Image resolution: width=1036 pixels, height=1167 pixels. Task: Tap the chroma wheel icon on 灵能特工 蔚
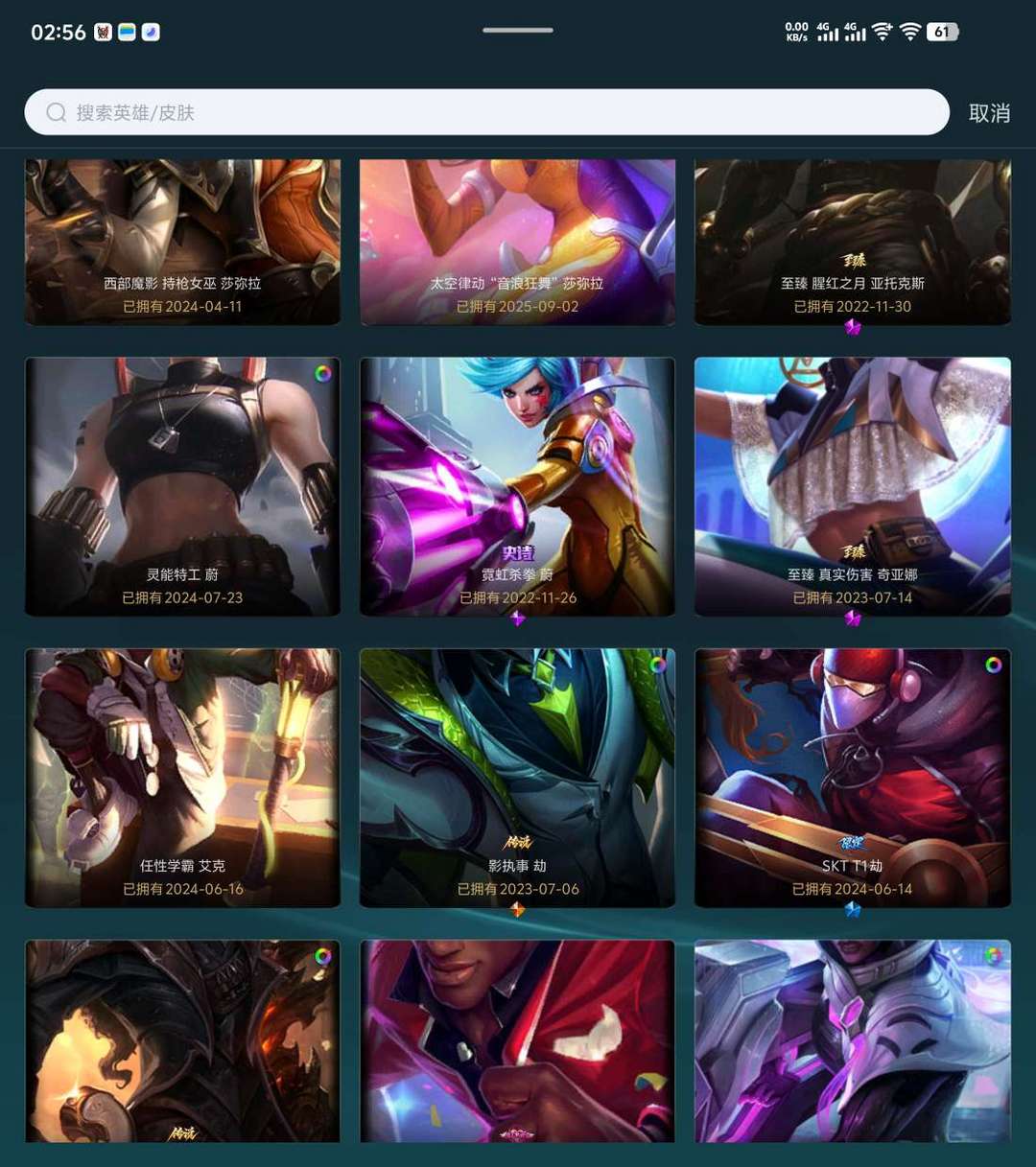[323, 373]
